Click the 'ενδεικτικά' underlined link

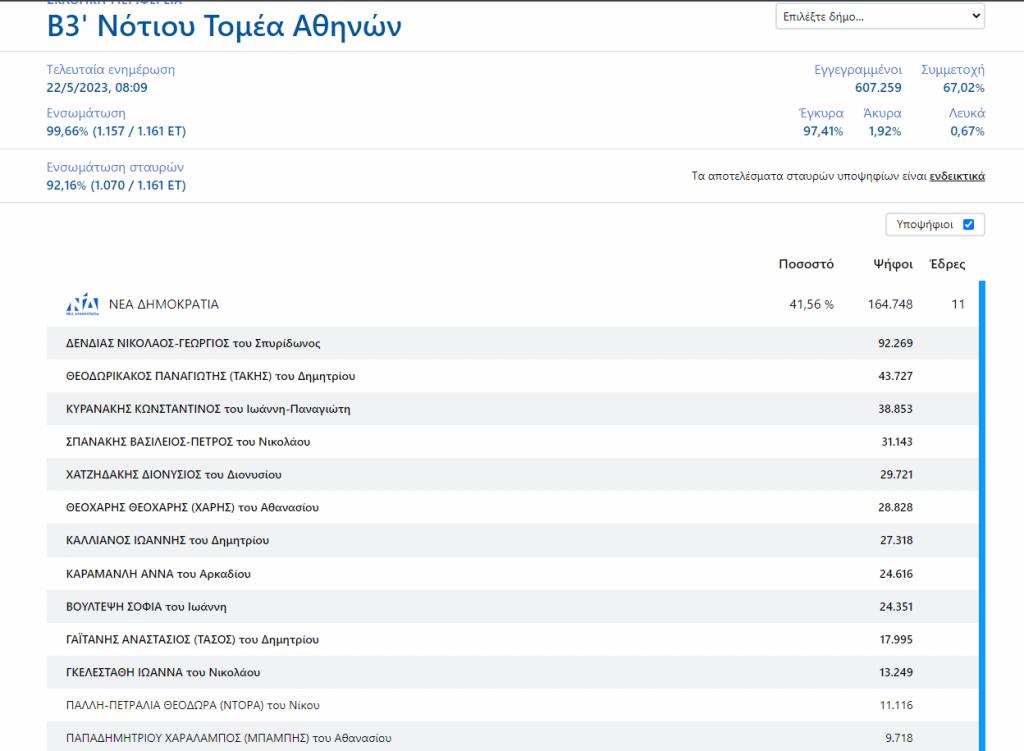pyautogui.click(x=957, y=177)
